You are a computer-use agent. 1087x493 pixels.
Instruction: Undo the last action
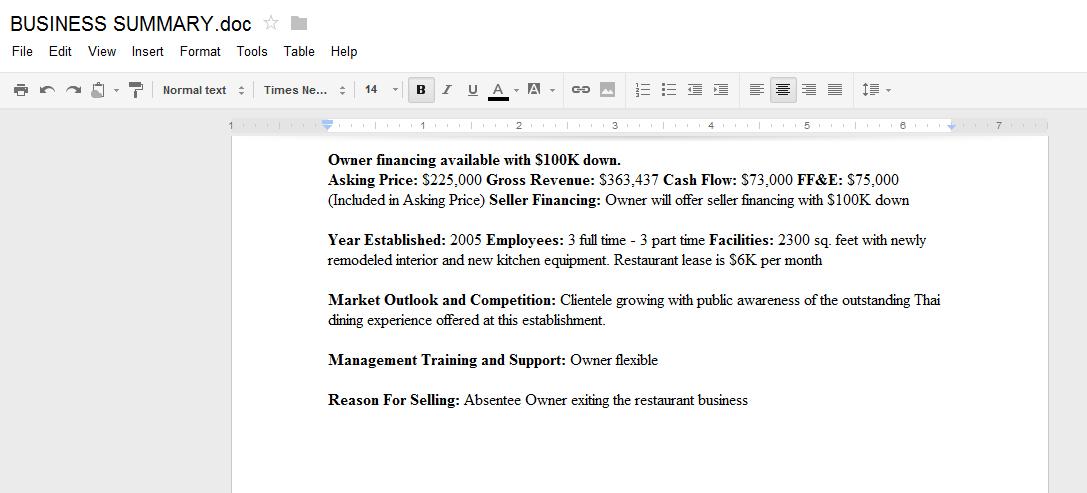[x=47, y=90]
